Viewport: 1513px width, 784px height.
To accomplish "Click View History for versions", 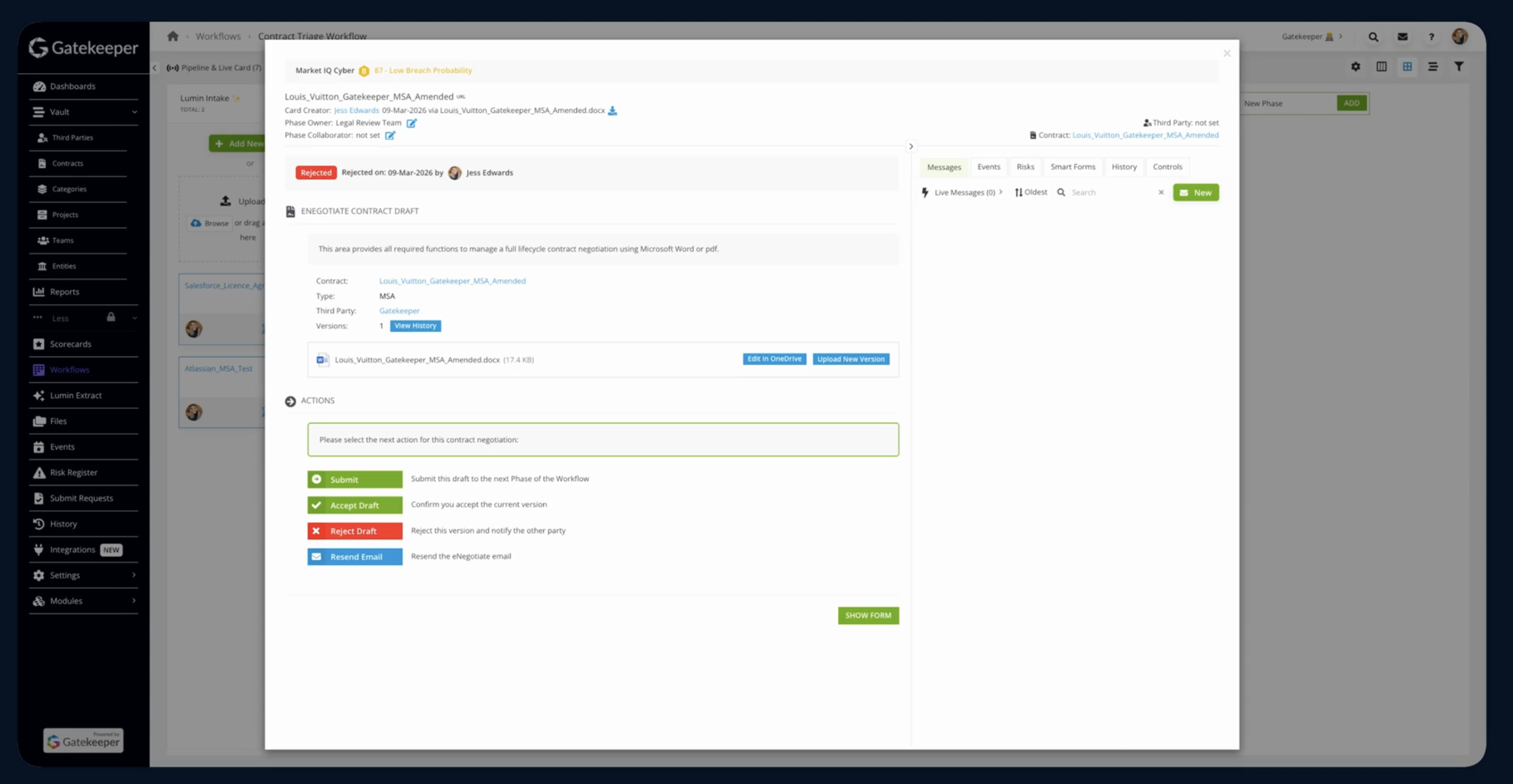I will point(415,326).
